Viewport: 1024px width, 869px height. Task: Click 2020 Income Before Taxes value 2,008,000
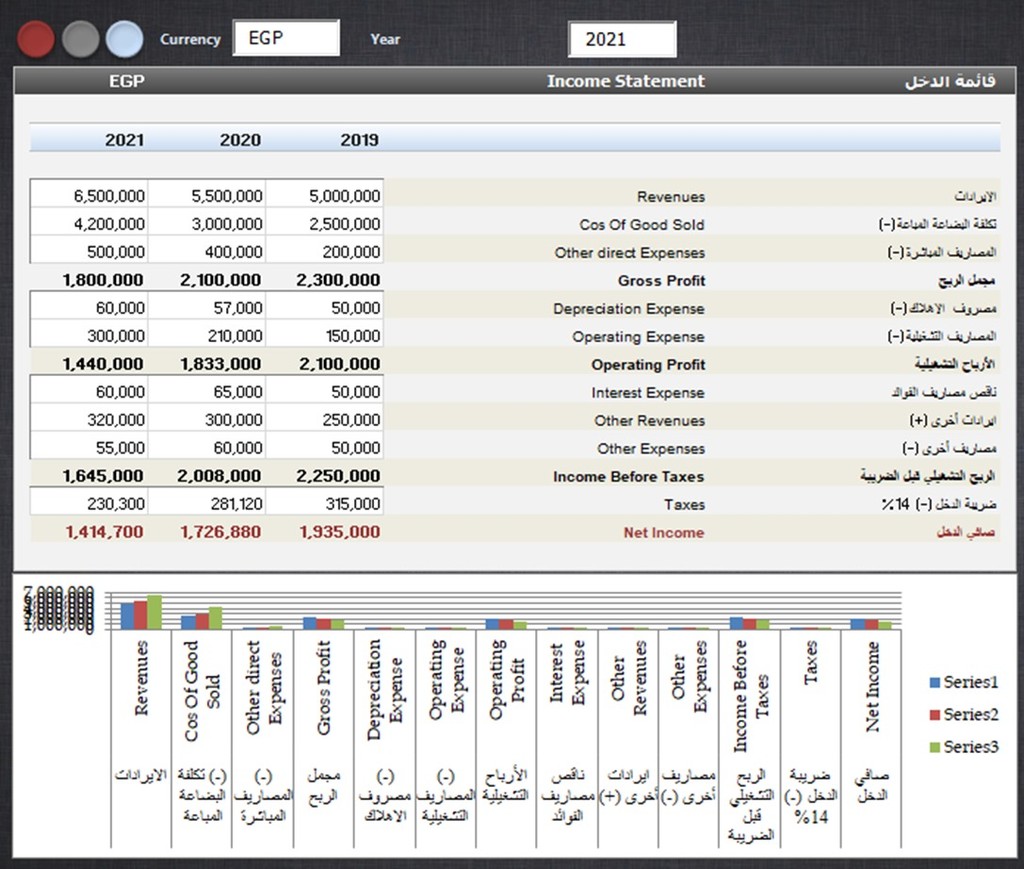pyautogui.click(x=219, y=476)
